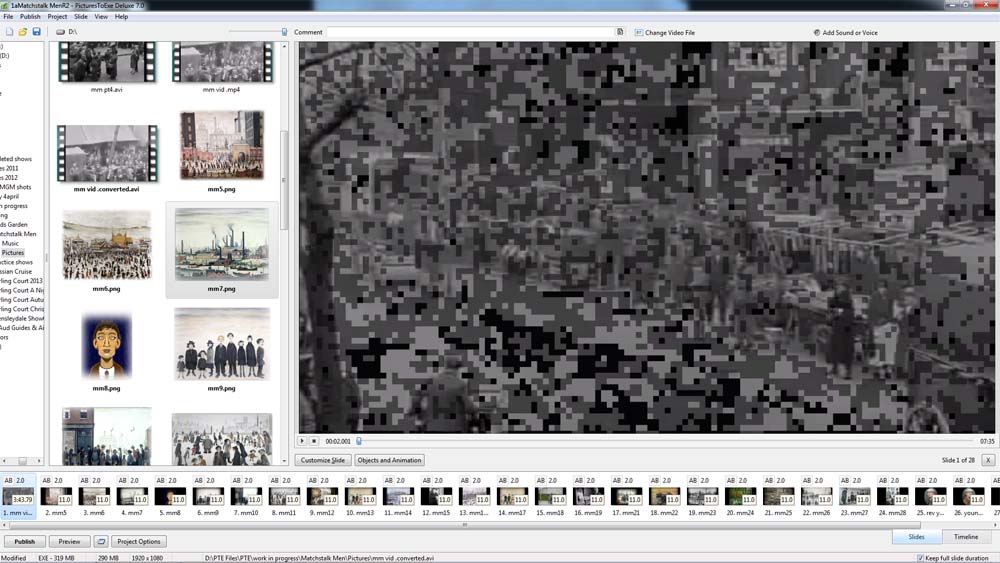
Task: Click the AB transition icon on slide 5 mm8
Action: coord(161,480)
